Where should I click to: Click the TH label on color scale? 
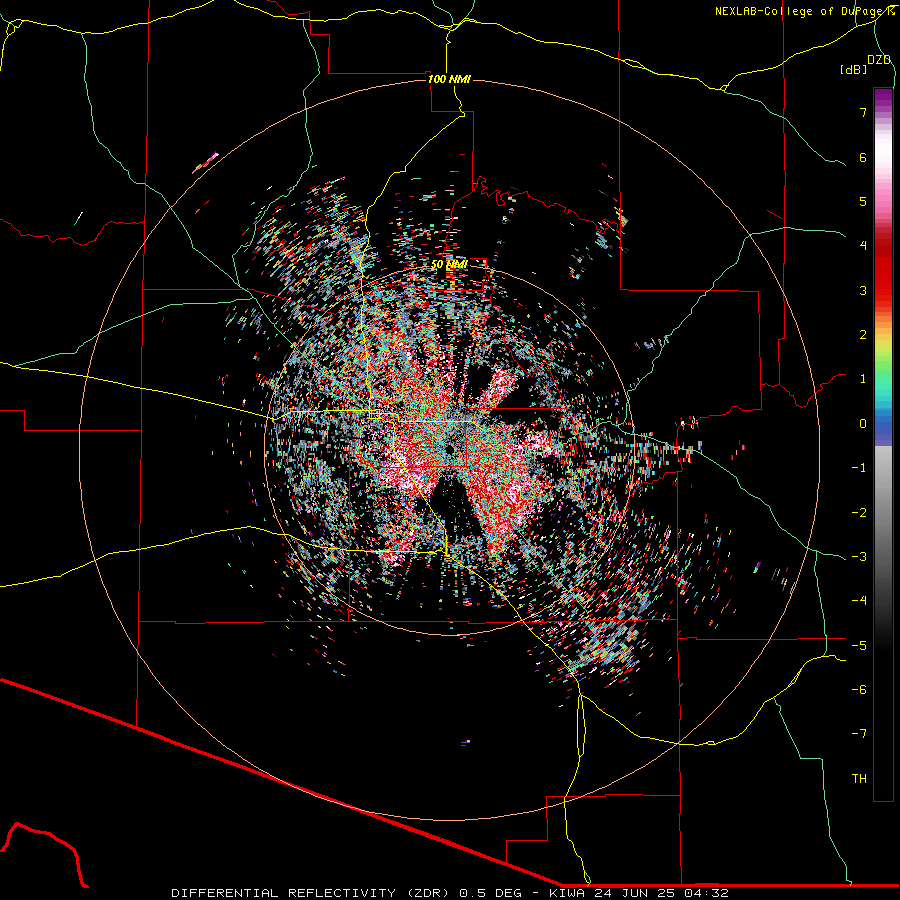click(x=859, y=779)
